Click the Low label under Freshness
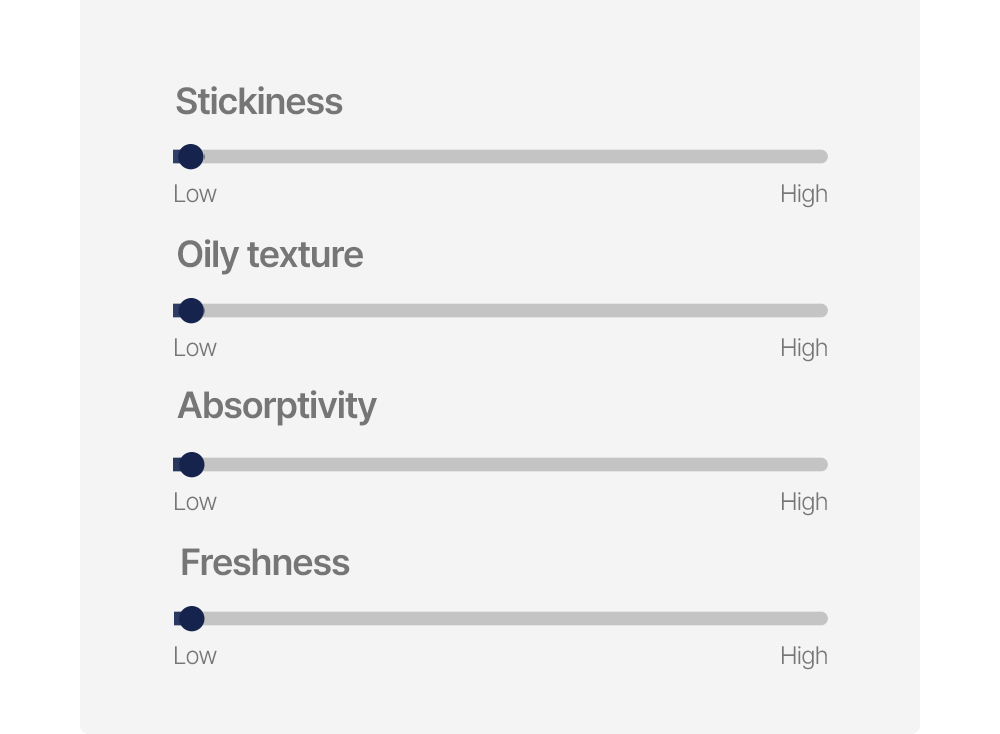 pos(195,656)
